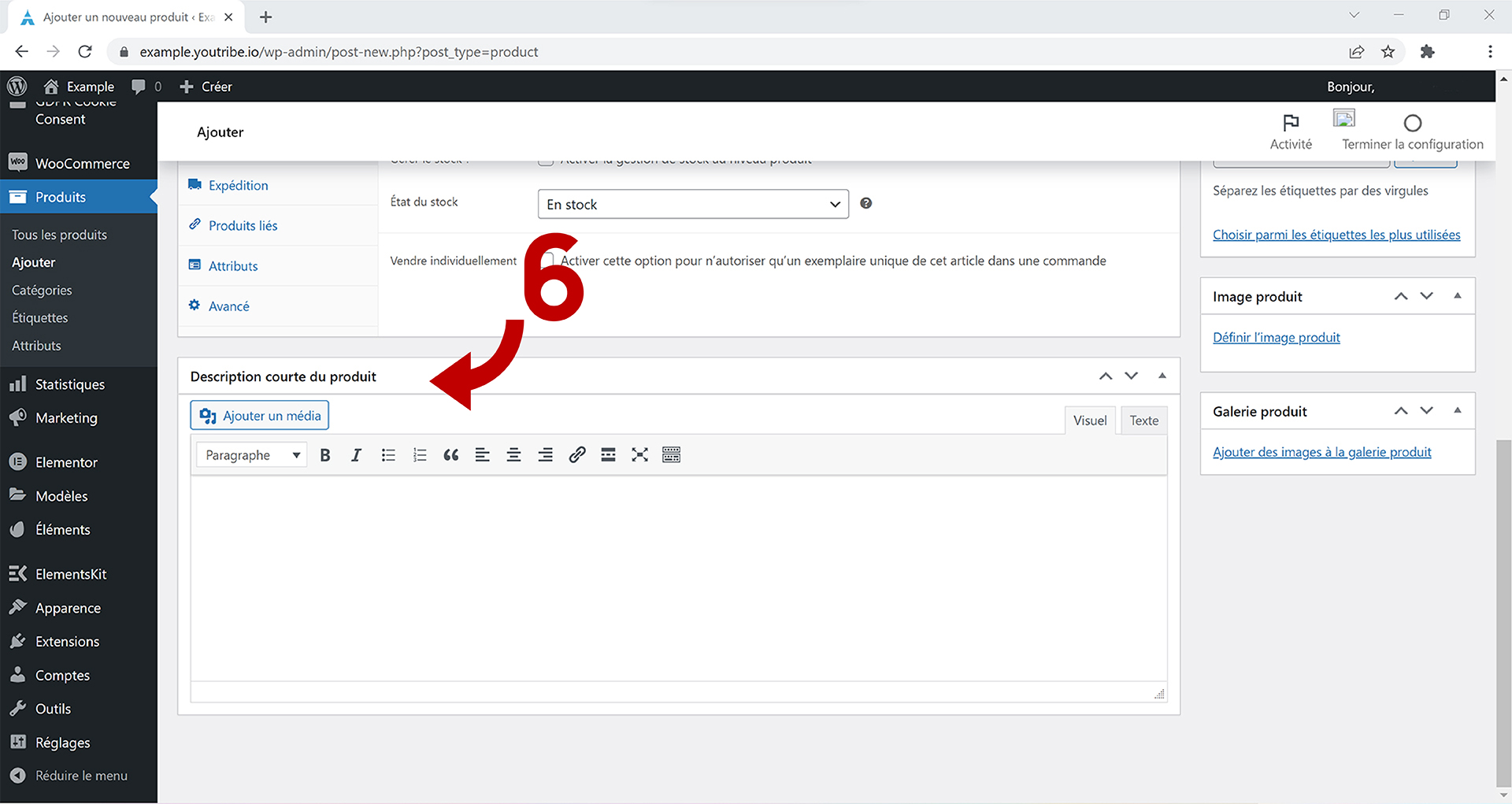The image size is (1512, 804).
Task: Click the Ajouter un média button
Action: point(260,416)
